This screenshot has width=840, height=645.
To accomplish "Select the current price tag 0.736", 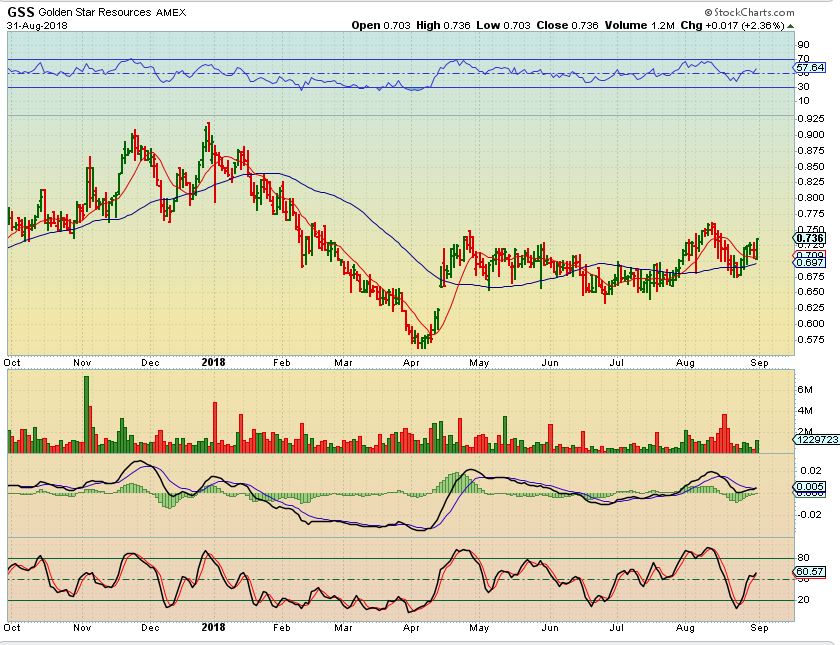I will (808, 238).
